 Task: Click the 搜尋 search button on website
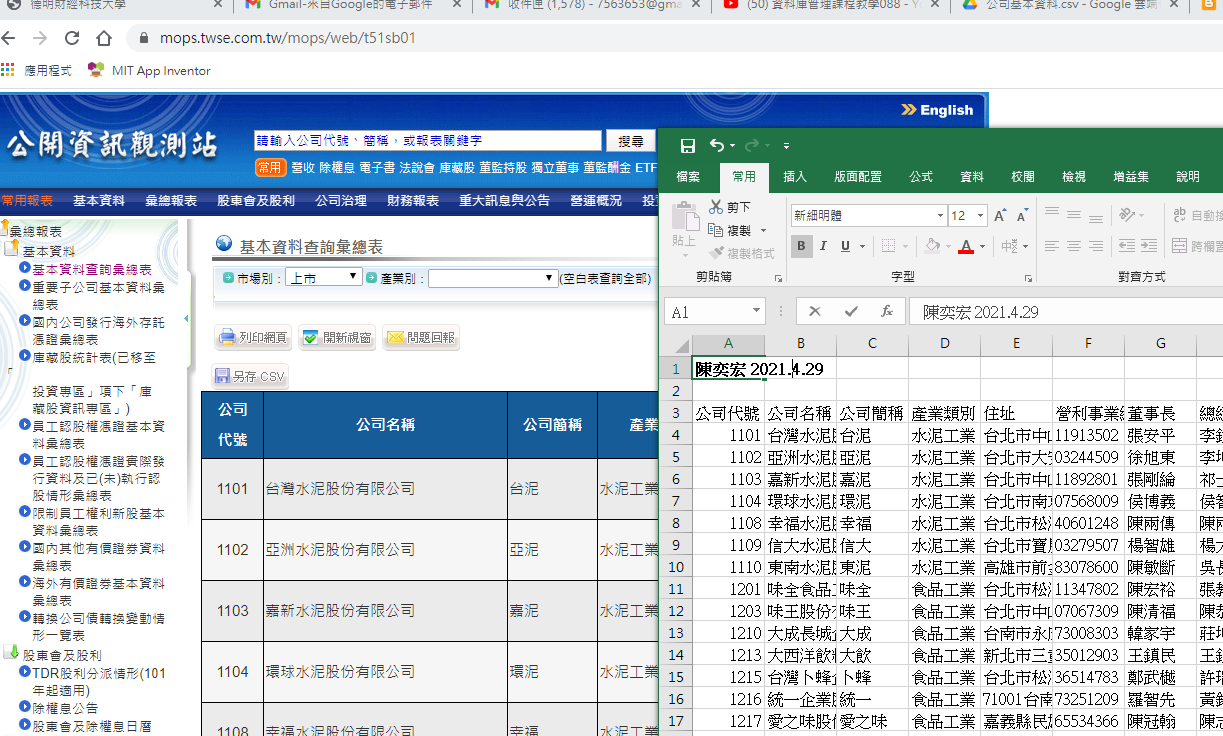pos(630,142)
